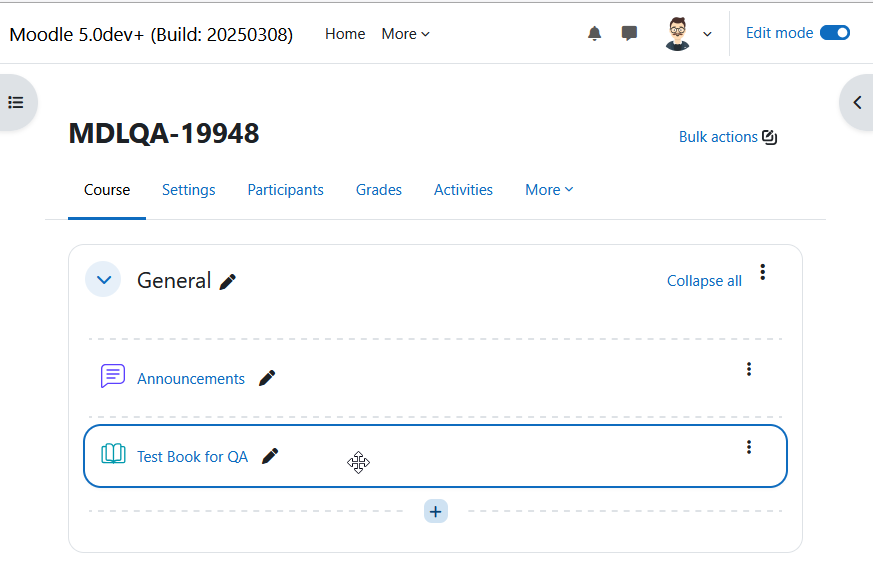The height and width of the screenshot is (563, 873).
Task: Open the Announcements link
Action: [190, 379]
